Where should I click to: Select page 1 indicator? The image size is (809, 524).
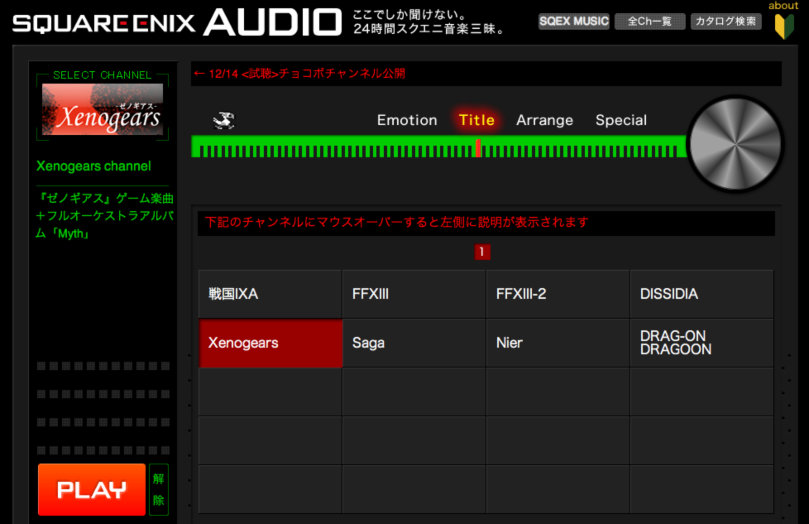coord(482,252)
